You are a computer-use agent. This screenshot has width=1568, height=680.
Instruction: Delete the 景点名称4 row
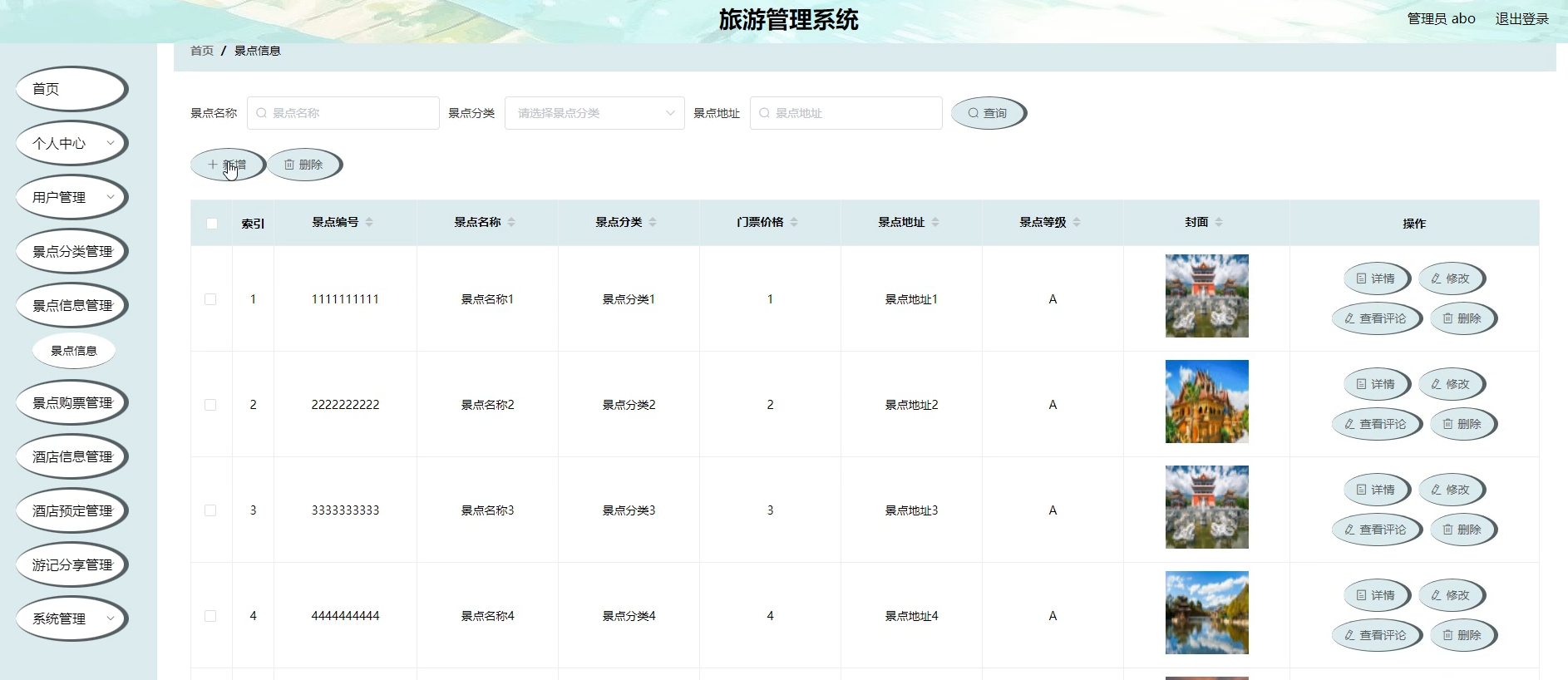(x=1462, y=635)
